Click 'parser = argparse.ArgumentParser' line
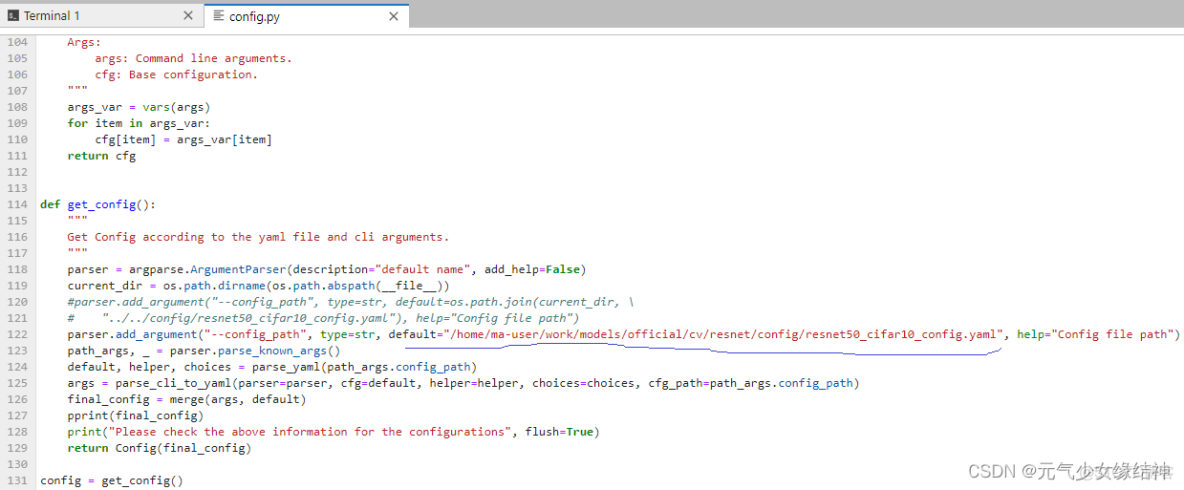Screen dimensions: 1184x490 pyautogui.click(x=327, y=270)
